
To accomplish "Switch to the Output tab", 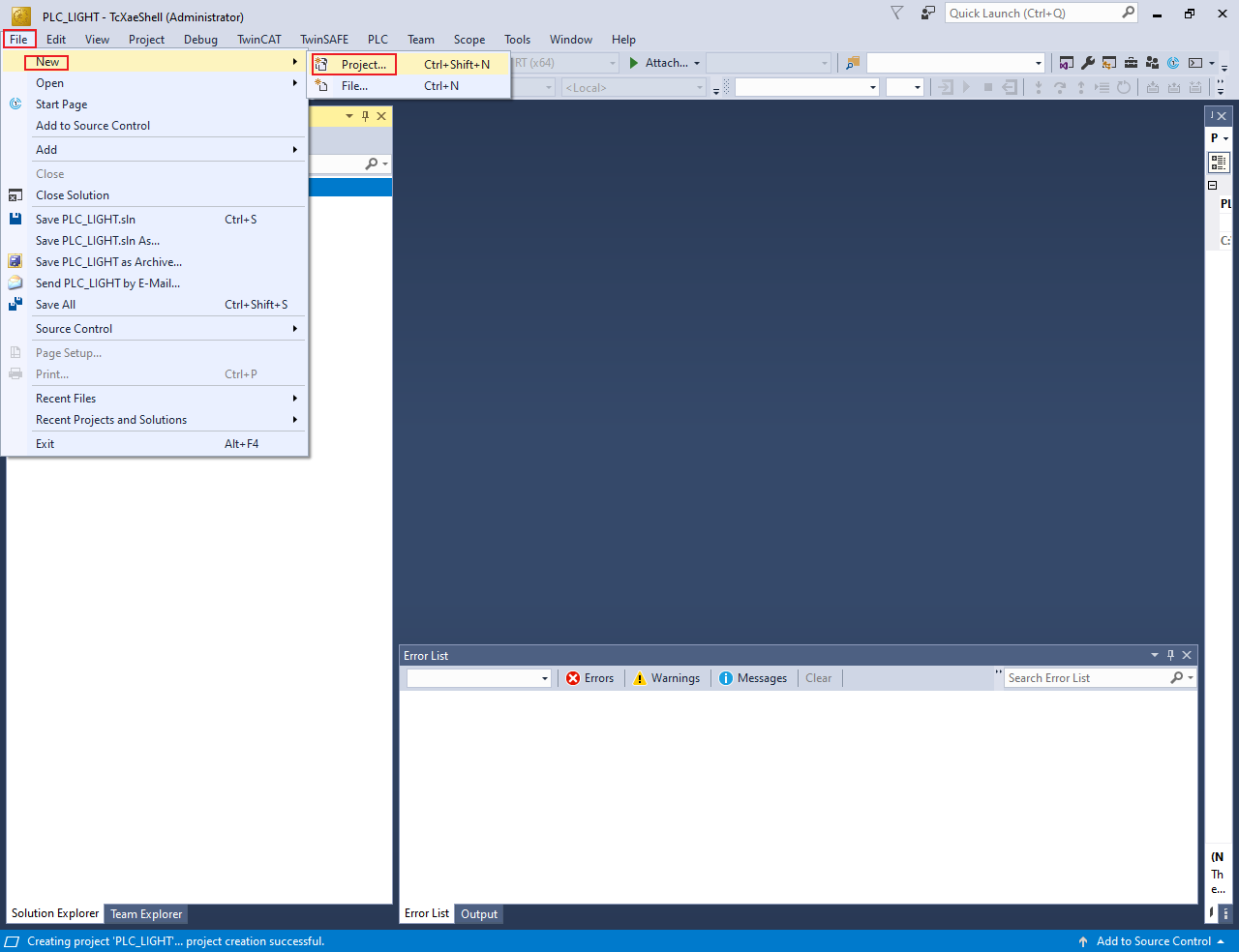I will pyautogui.click(x=479, y=913).
